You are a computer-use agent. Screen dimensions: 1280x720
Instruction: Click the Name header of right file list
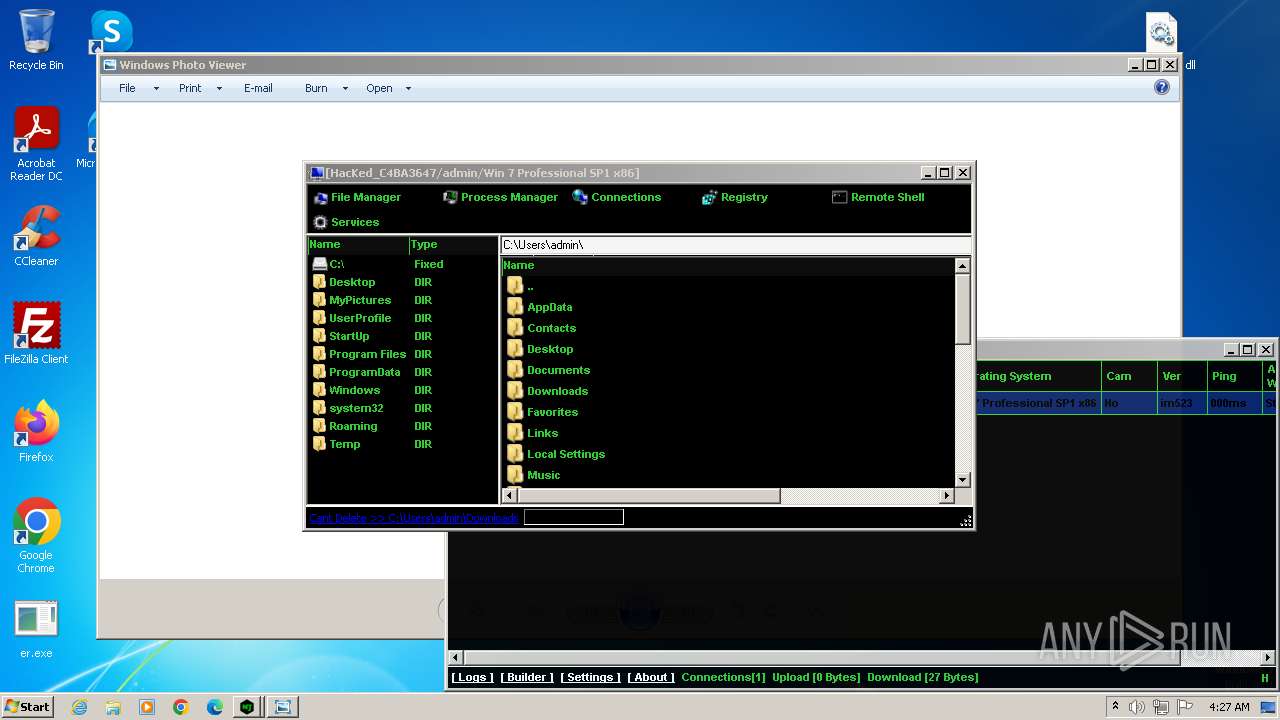[x=728, y=265]
